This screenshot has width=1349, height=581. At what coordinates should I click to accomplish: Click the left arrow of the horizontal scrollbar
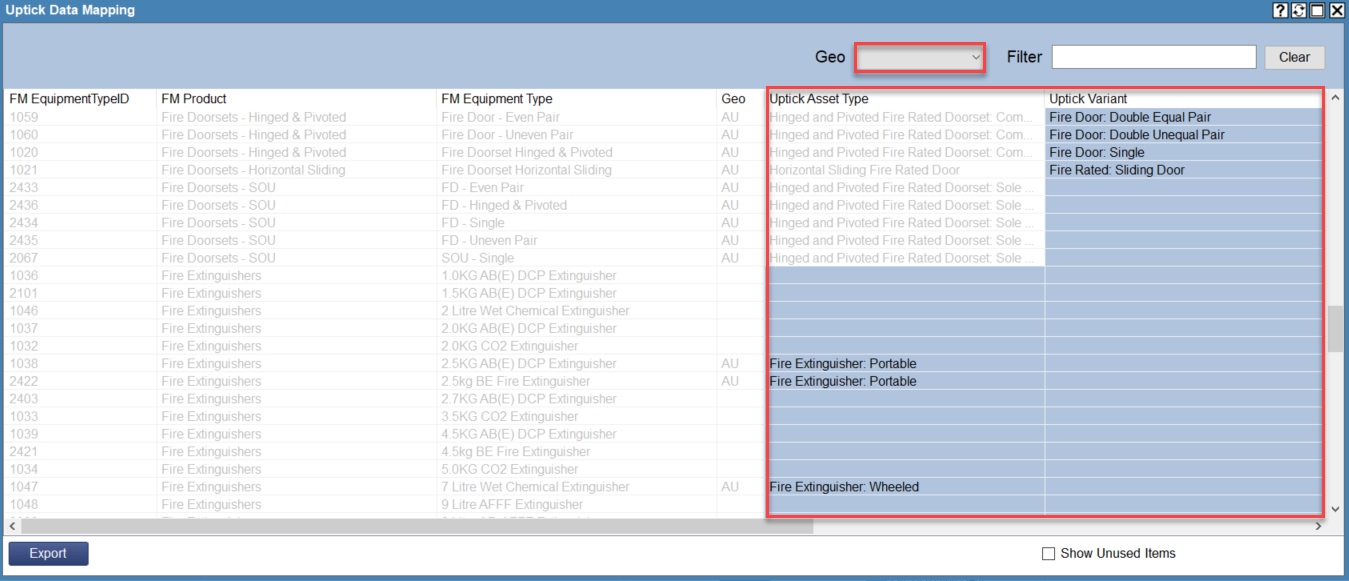(x=10, y=525)
